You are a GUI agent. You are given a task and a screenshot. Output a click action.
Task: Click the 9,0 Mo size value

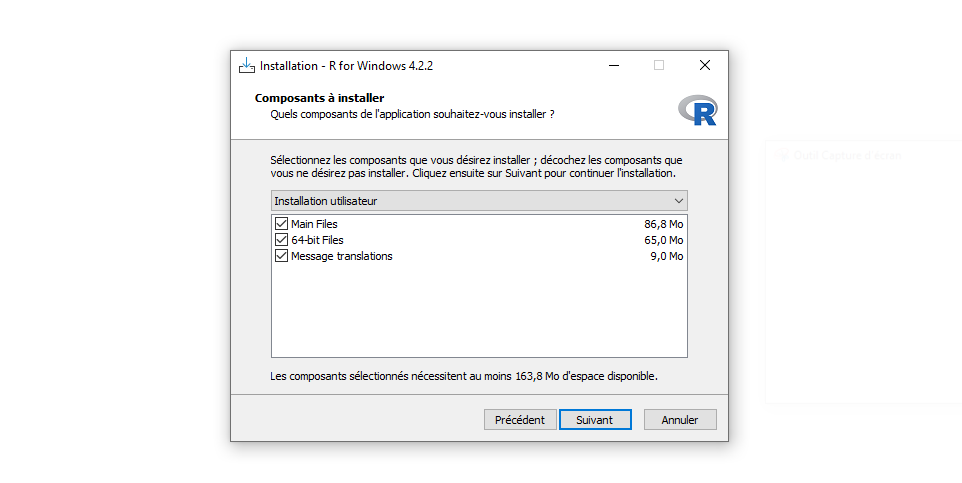667,256
